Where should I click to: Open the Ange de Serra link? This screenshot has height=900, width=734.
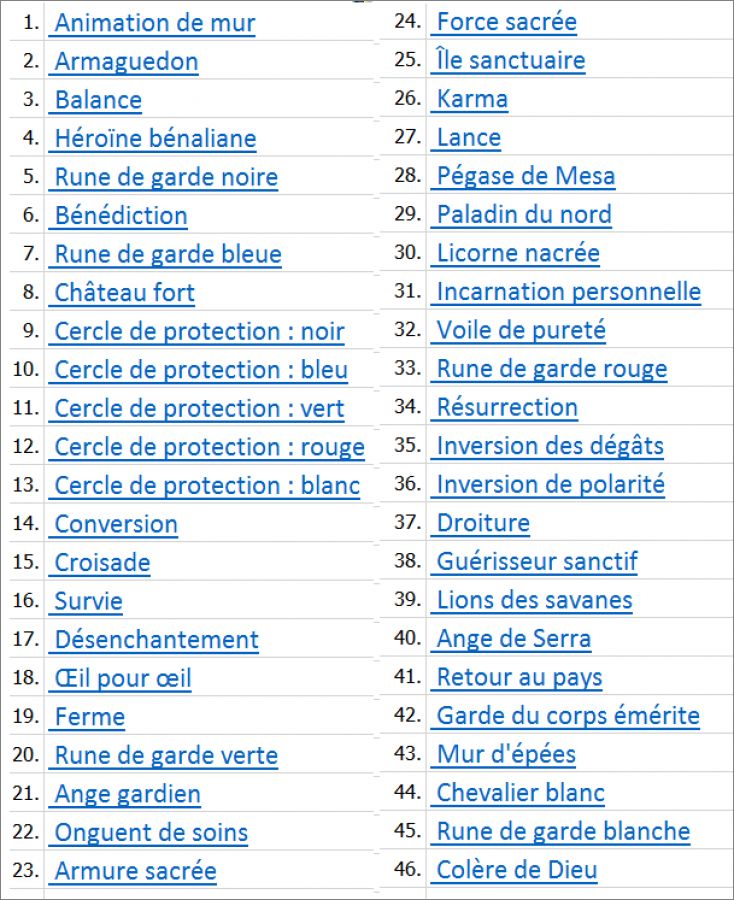coord(513,640)
